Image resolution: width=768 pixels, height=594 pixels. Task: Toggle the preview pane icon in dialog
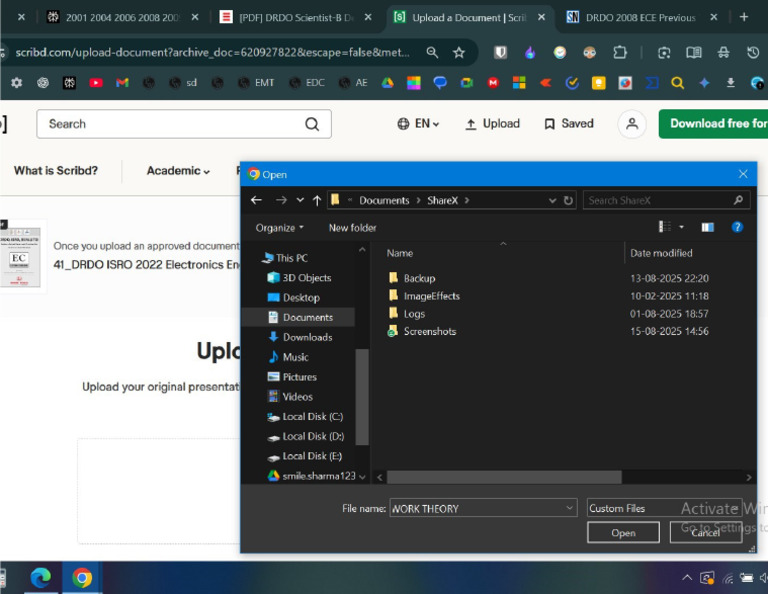707,227
